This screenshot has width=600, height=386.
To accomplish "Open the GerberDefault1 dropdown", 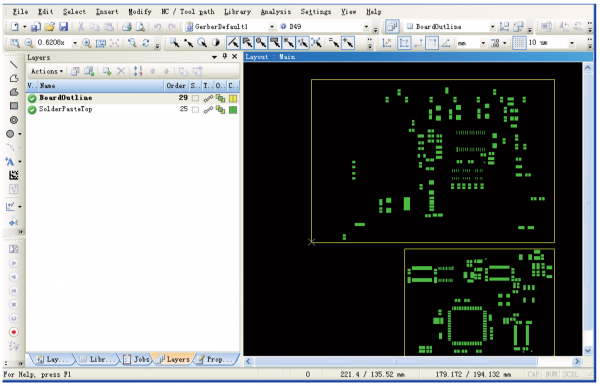I will [271, 27].
